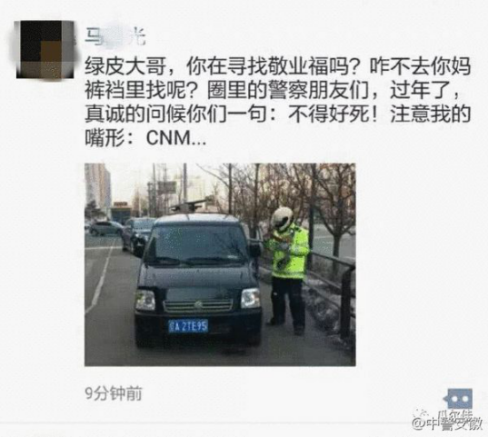Click the silver car in photo background
This screenshot has height=437, width=489.
click(106, 228)
